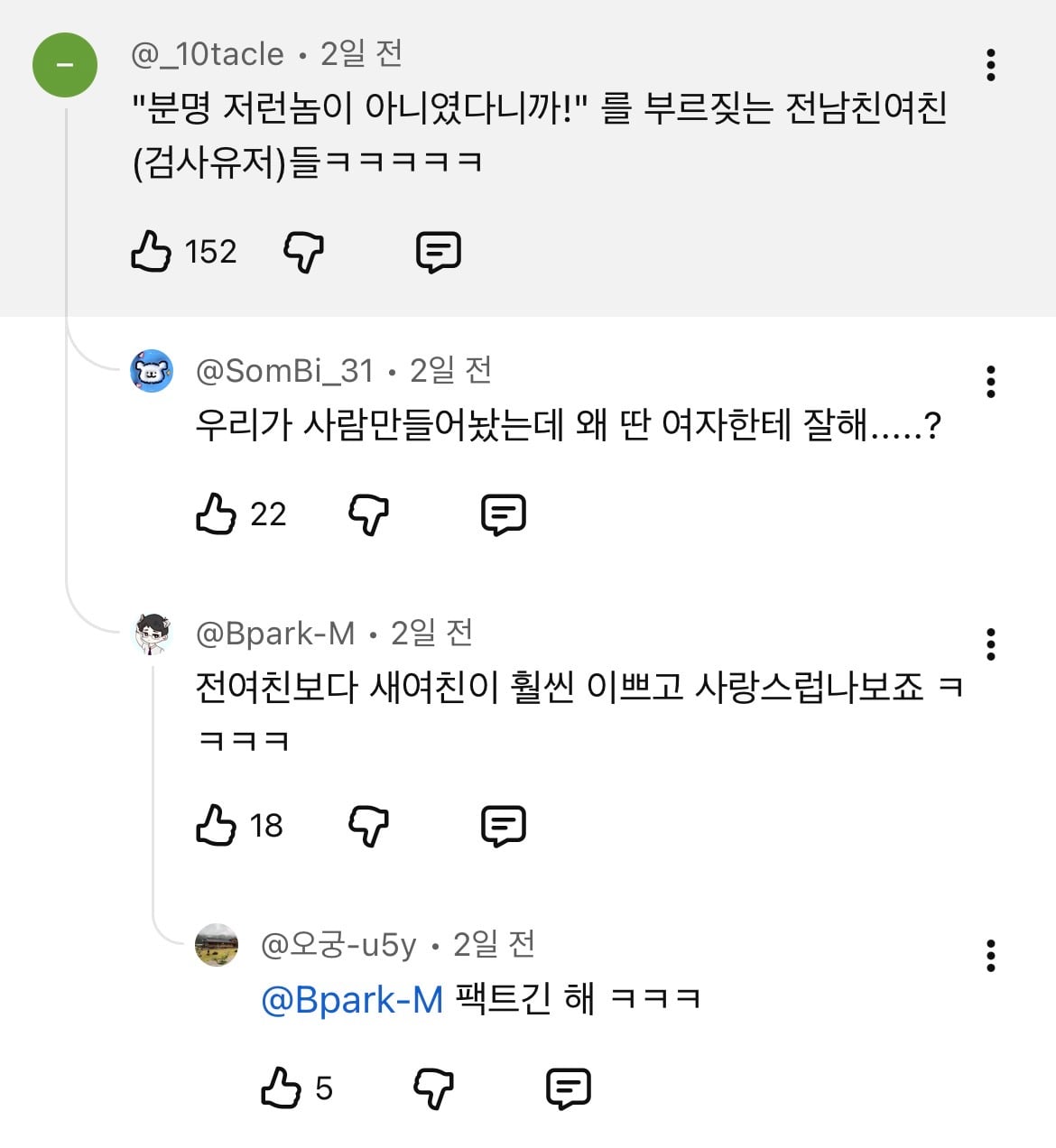Dislike @SomBi_31's reply
The image size is (1056, 1148).
[369, 514]
